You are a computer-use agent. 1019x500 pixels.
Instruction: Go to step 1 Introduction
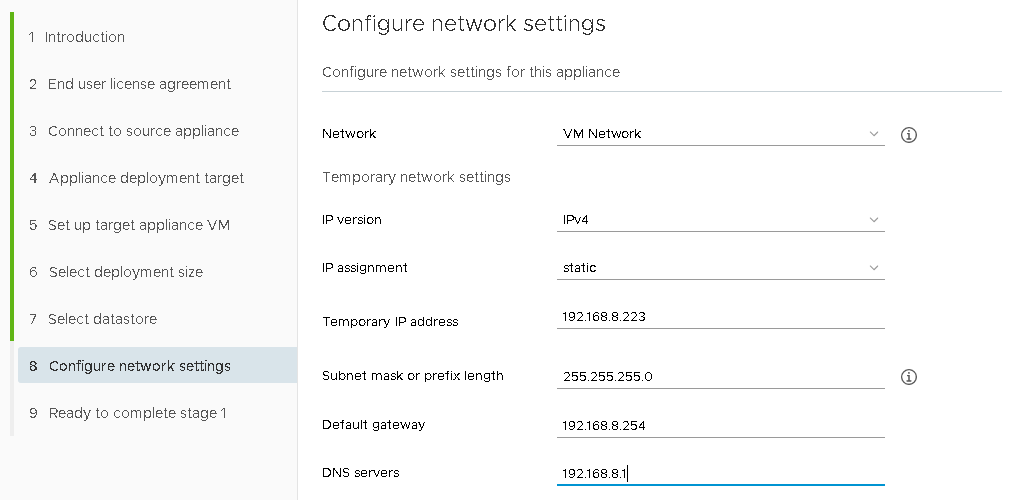85,37
